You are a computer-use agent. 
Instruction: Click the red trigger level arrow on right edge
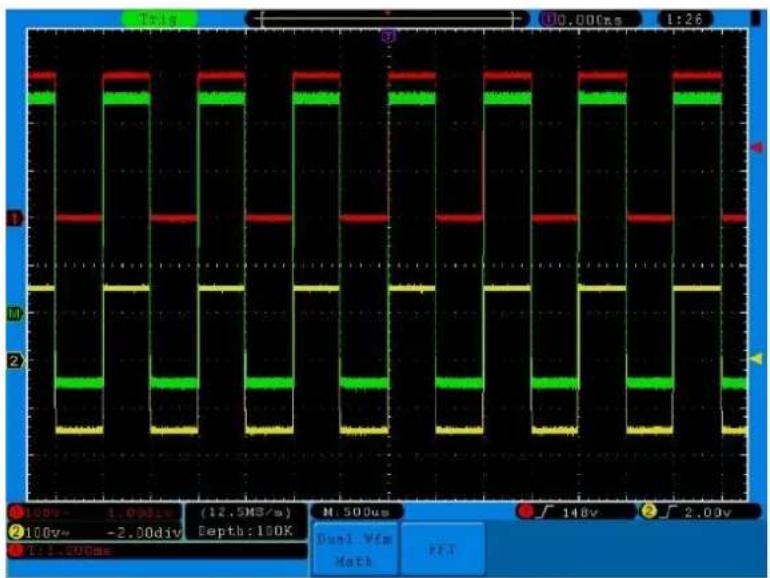point(757,147)
